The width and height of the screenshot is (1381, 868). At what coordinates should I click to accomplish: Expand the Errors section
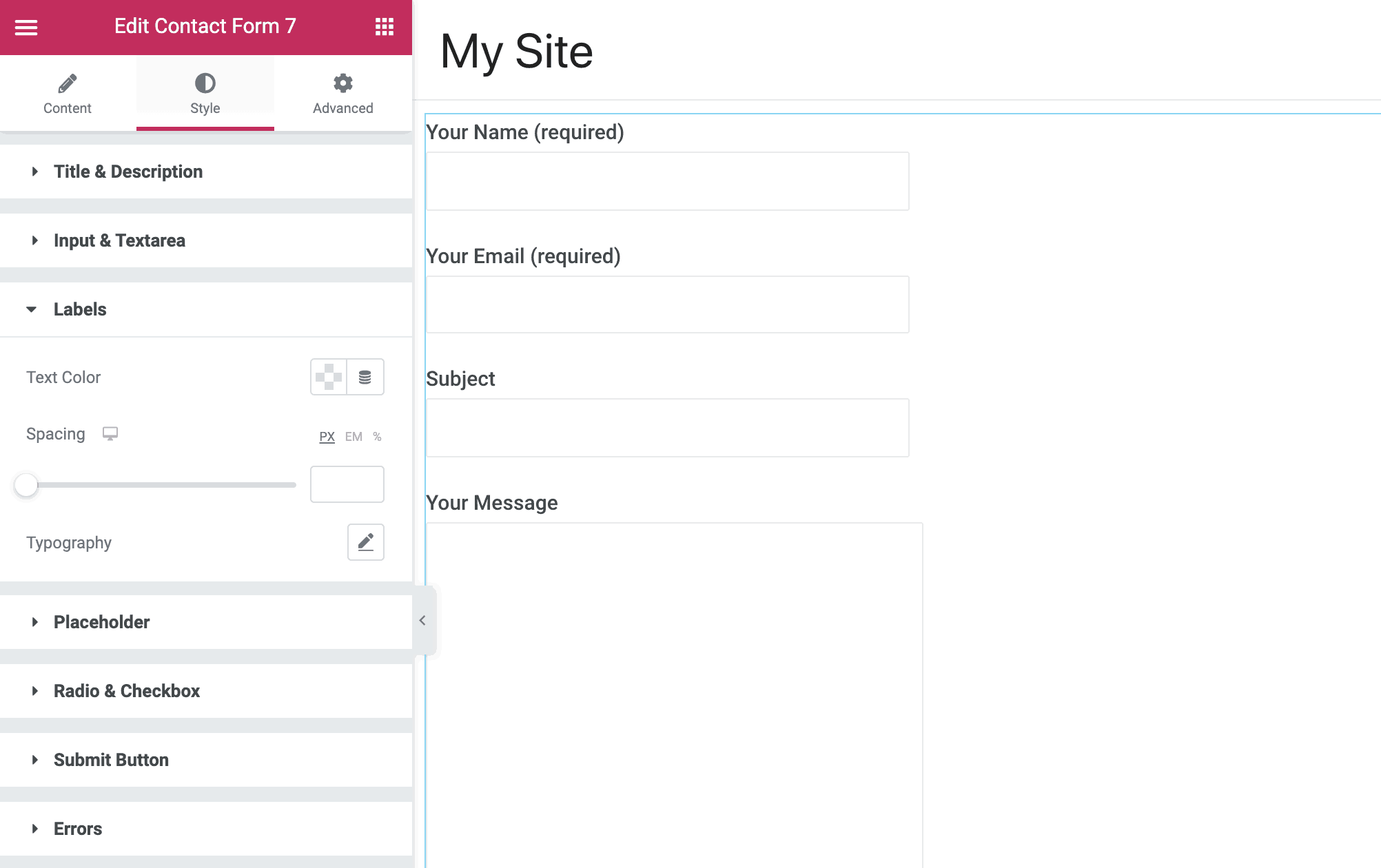click(77, 829)
